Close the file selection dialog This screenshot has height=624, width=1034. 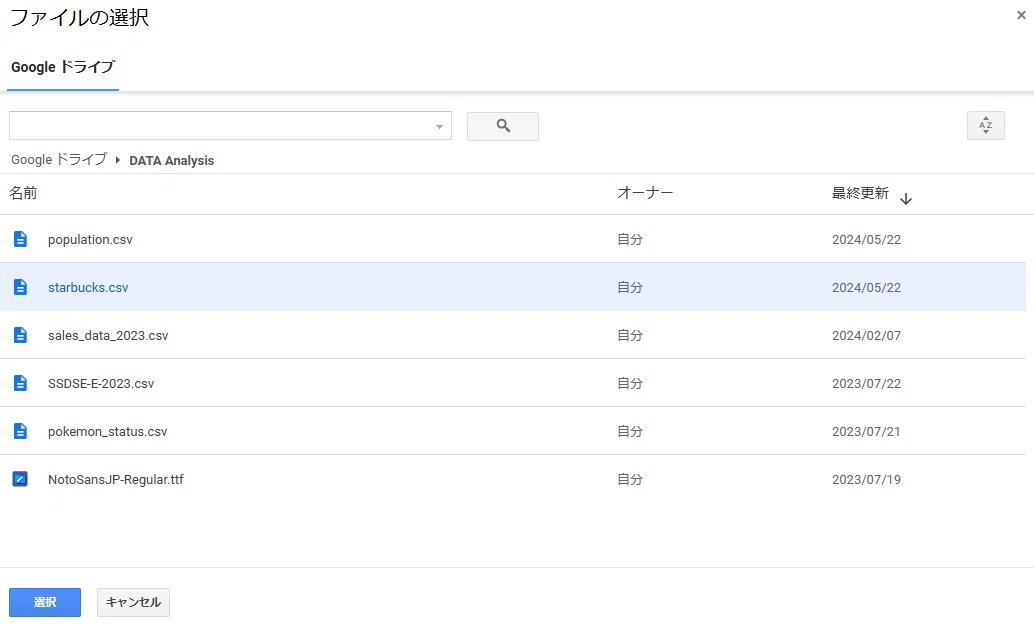[x=1021, y=15]
